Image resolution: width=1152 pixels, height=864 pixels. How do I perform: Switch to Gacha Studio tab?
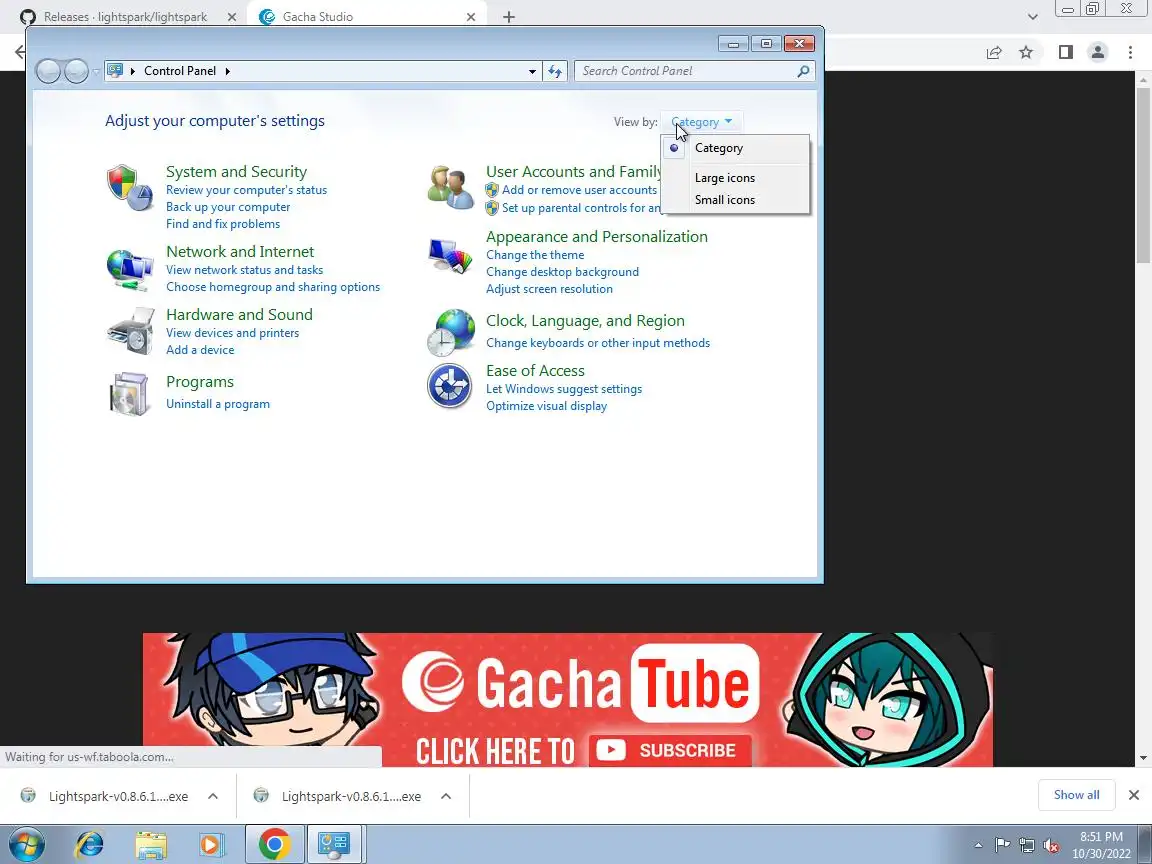pos(317,17)
